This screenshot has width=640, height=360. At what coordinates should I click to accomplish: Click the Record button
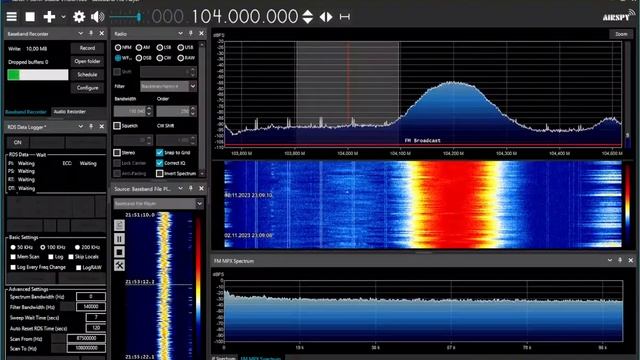click(87, 48)
